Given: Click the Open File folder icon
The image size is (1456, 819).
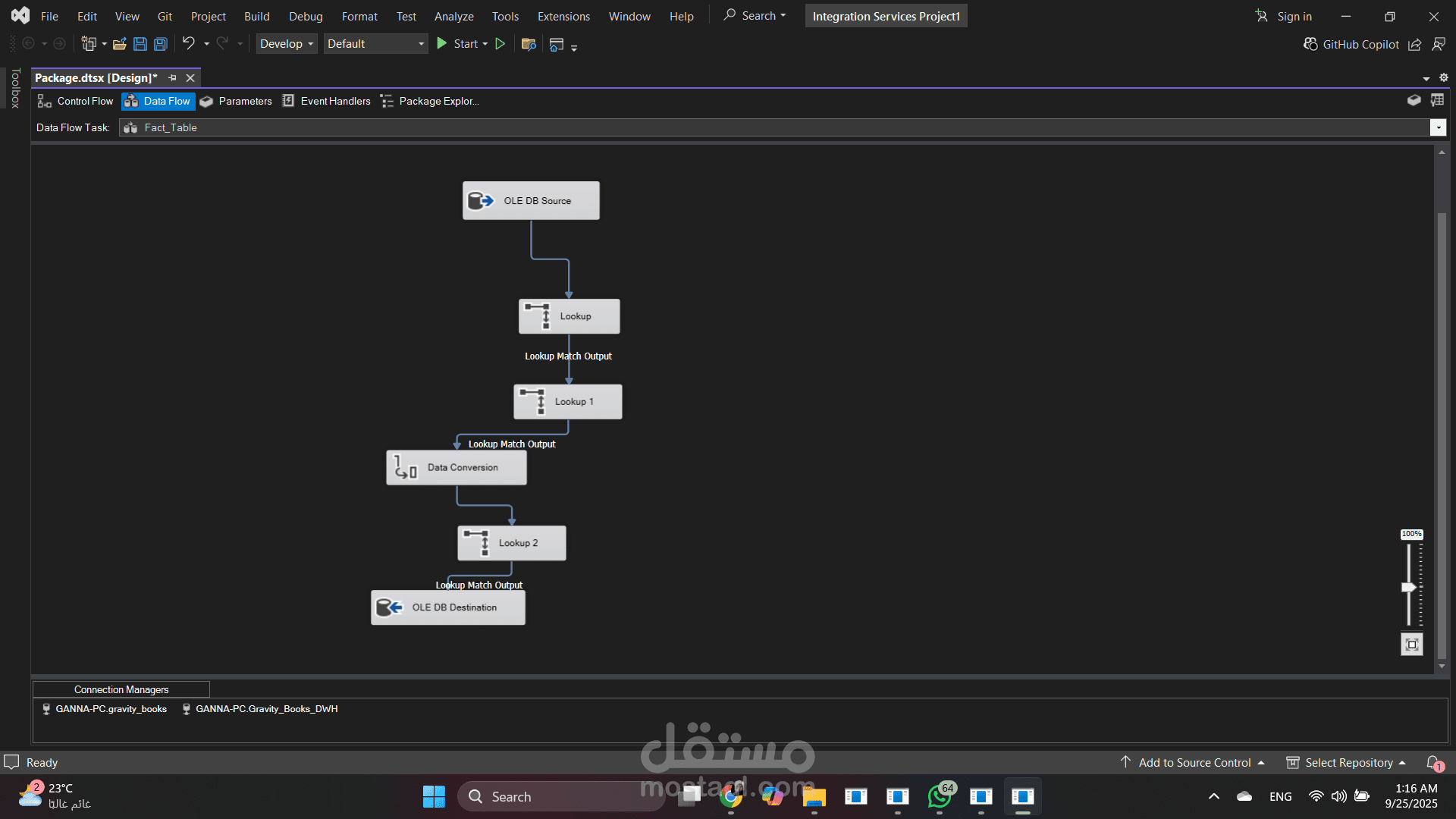Looking at the screenshot, I should click(119, 44).
